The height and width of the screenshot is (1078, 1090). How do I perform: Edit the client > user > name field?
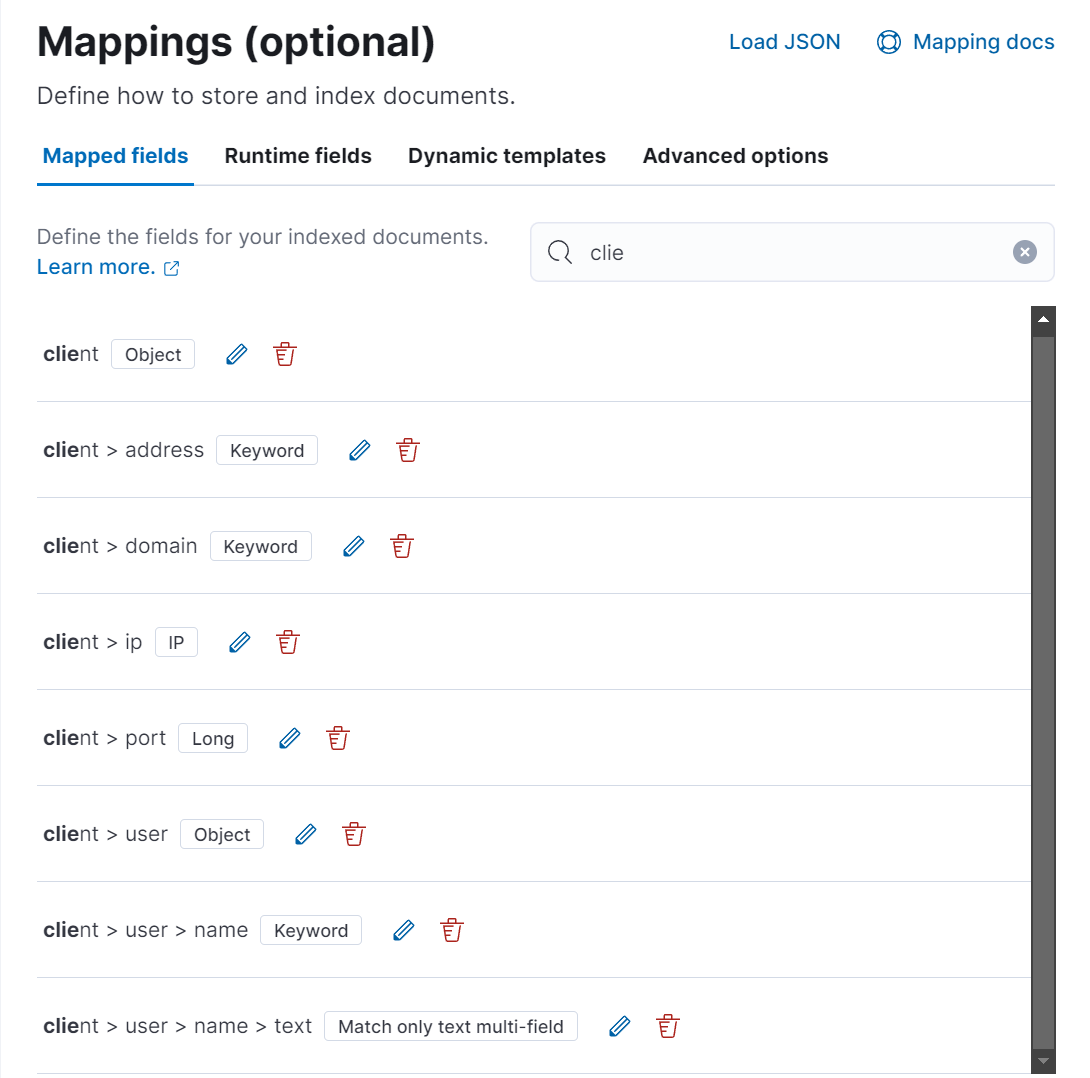tap(403, 930)
